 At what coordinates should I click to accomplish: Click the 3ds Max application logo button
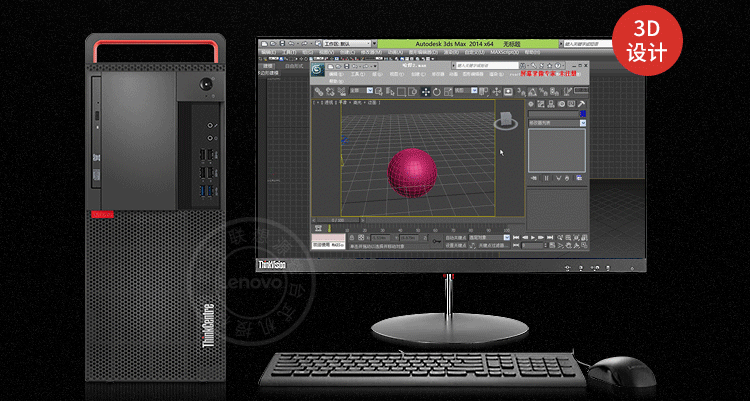pyautogui.click(x=318, y=69)
